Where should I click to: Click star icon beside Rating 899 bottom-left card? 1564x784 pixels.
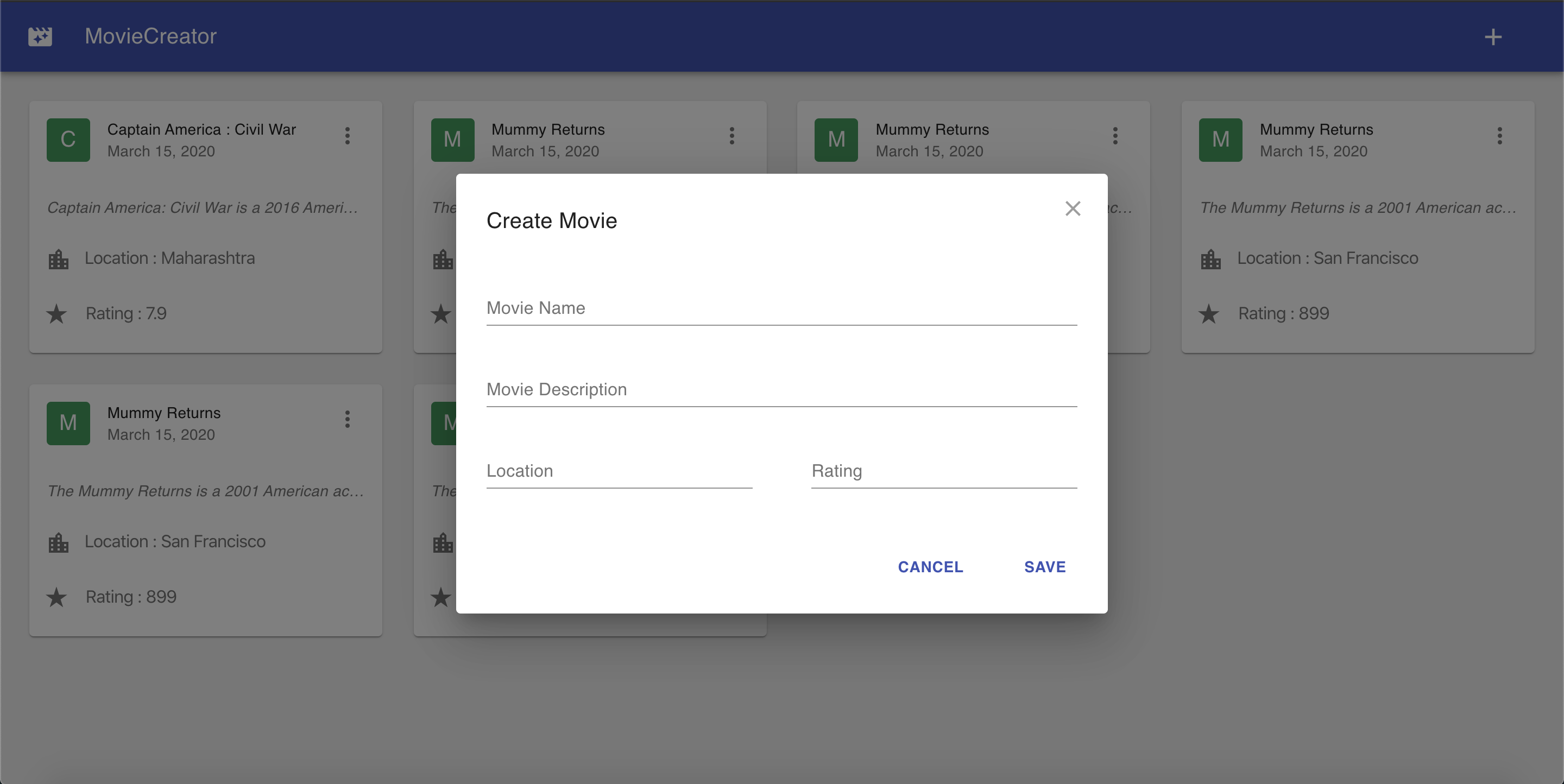56,598
